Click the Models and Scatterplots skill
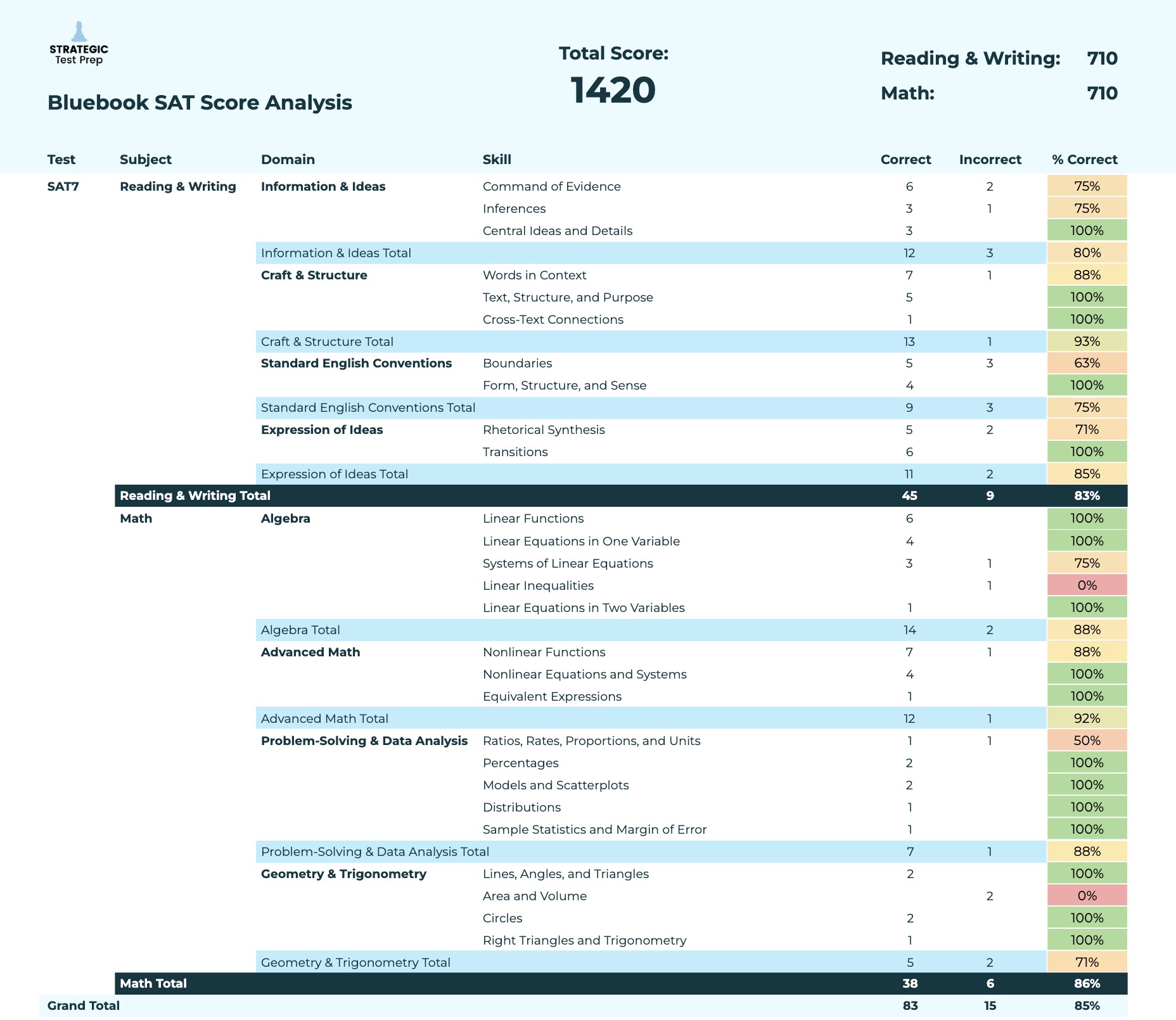1176x1020 pixels. tap(556, 785)
